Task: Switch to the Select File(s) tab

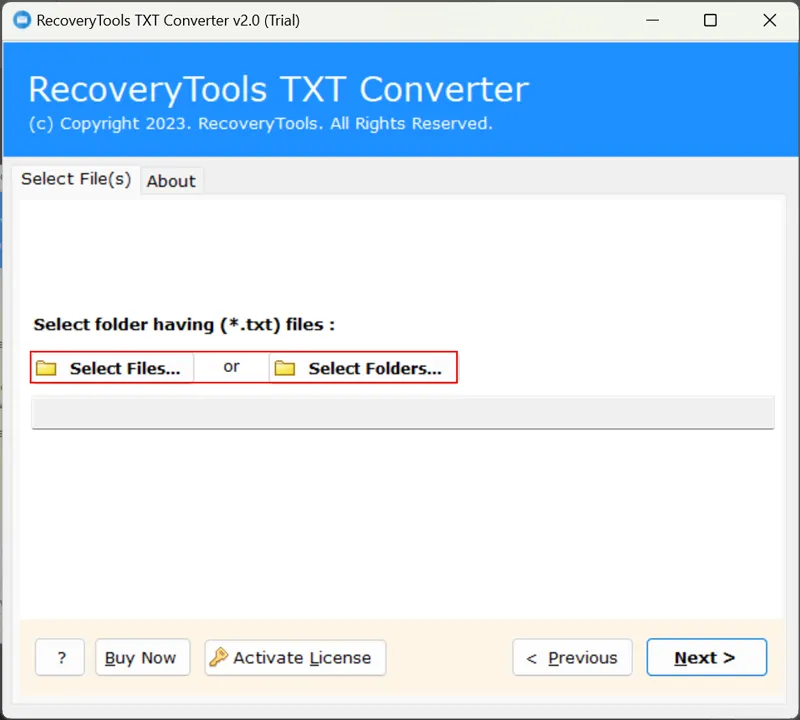Action: (76, 179)
